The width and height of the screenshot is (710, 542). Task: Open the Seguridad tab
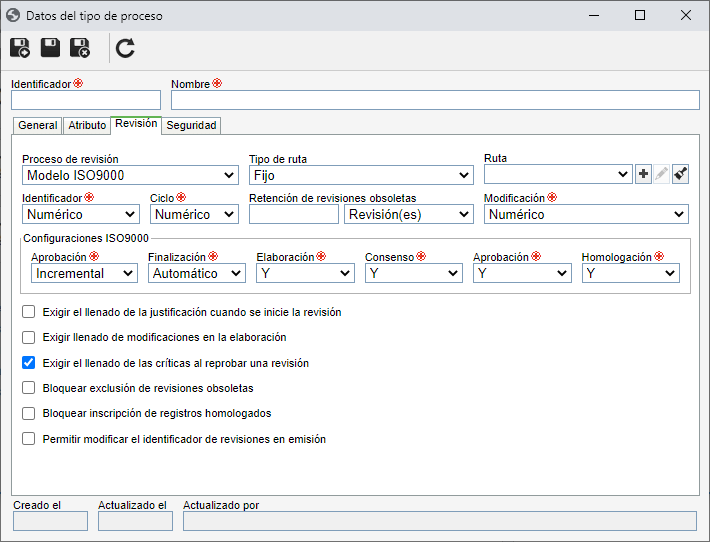coord(191,125)
